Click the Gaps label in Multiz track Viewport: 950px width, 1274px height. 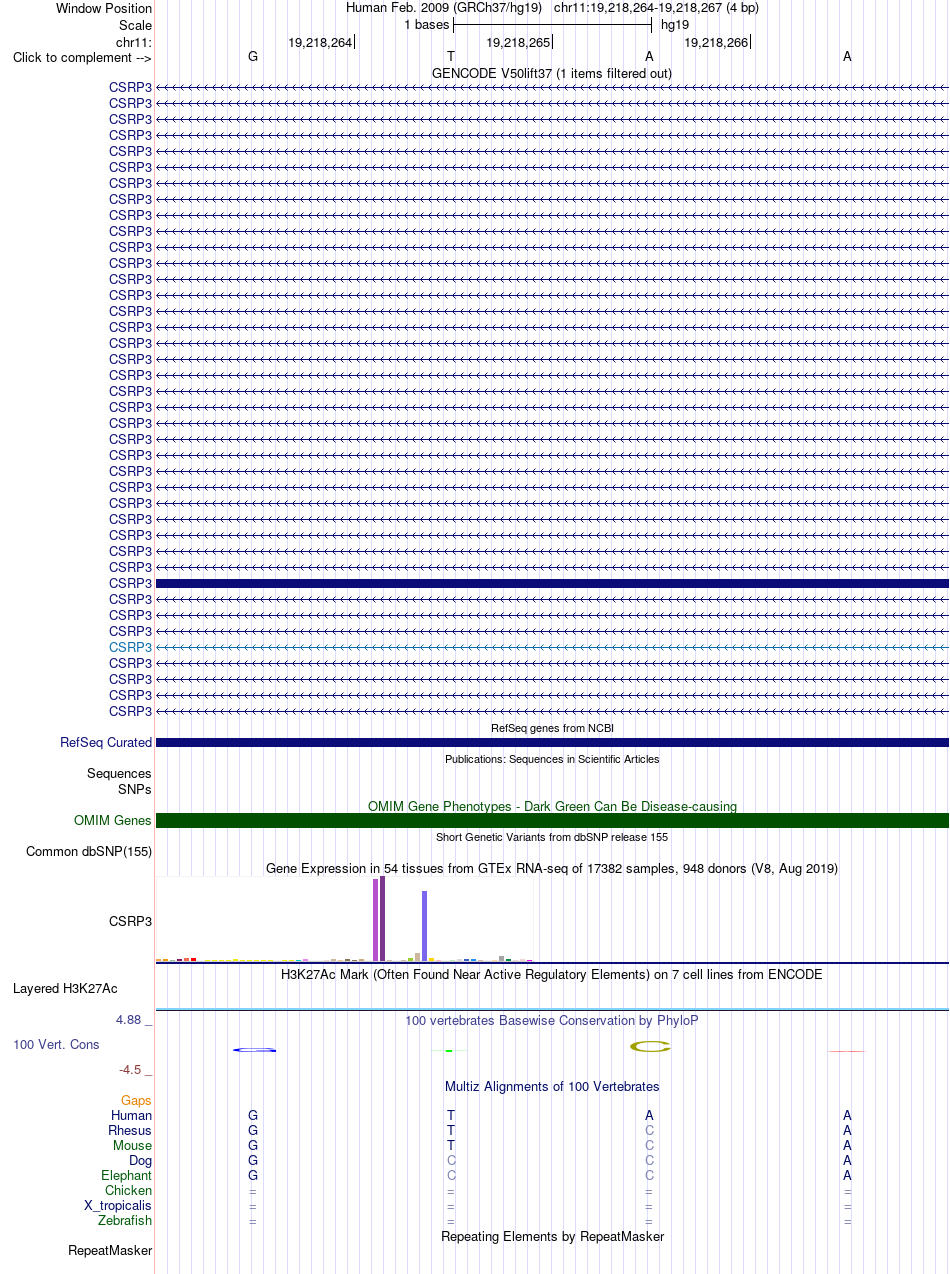pyautogui.click(x=136, y=1100)
